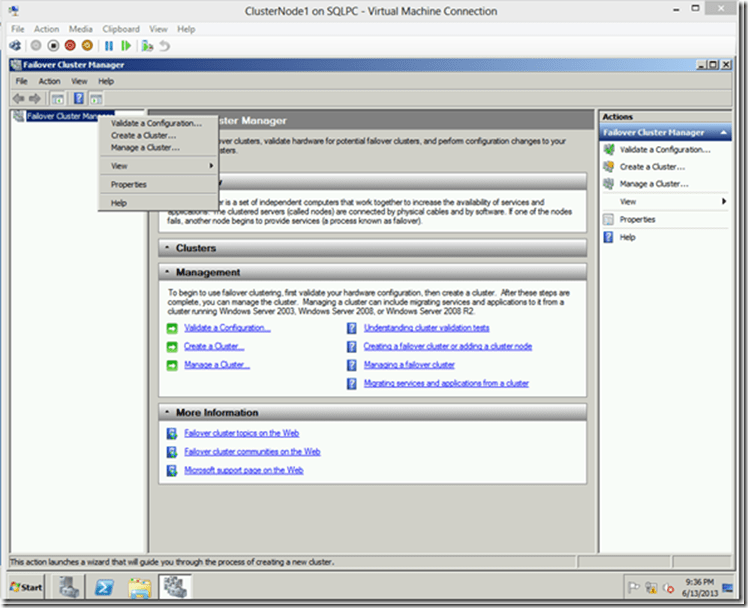Open the Clipboard menu of VM Connection
The height and width of the screenshot is (608, 748).
(x=121, y=29)
